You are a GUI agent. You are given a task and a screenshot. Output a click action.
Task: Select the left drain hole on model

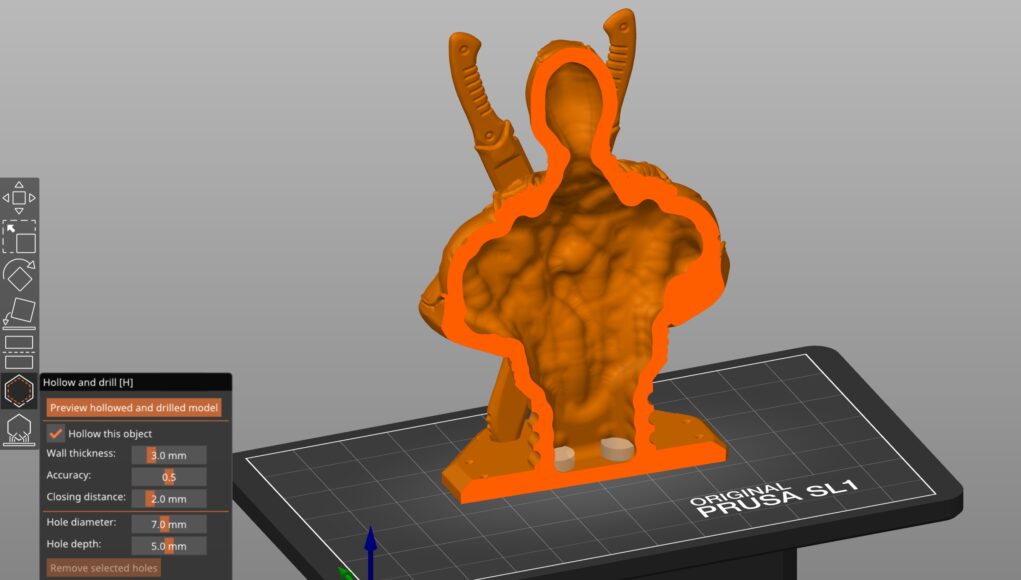[564, 458]
